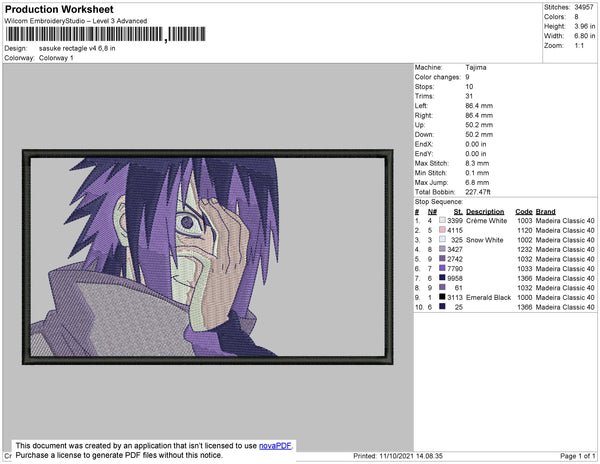The height and width of the screenshot is (464, 600).
Task: Click the Machine value 'Tajima'
Action: coord(476,67)
